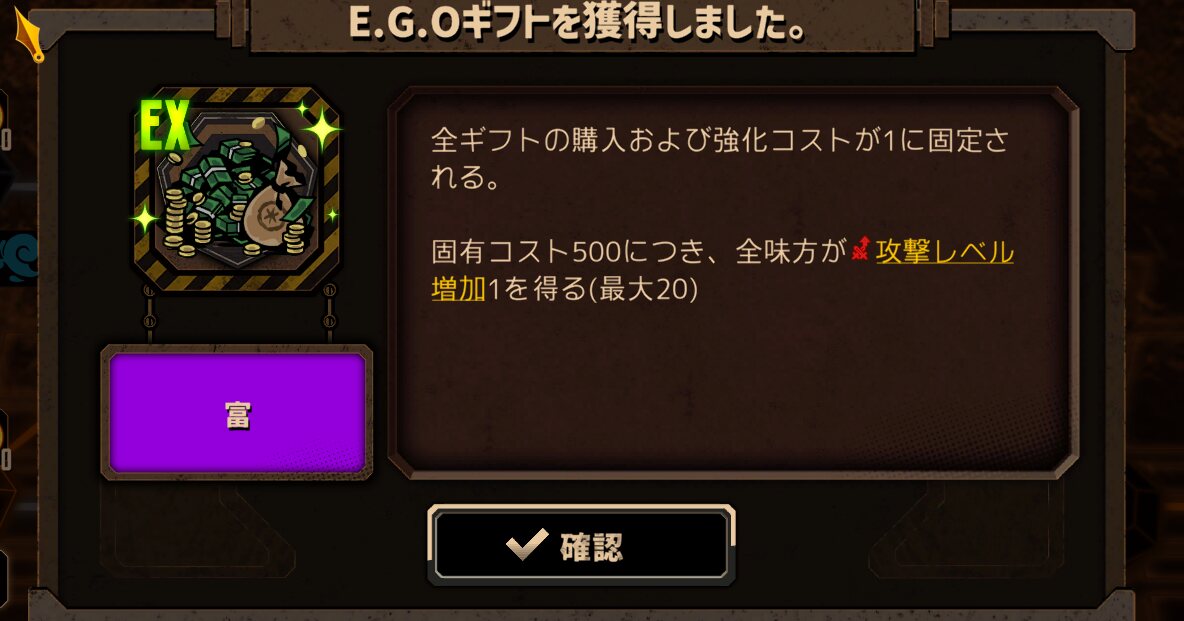Click the small sparkle beside the coin stacks
Image resolution: width=1184 pixels, height=621 pixels.
(x=143, y=220)
